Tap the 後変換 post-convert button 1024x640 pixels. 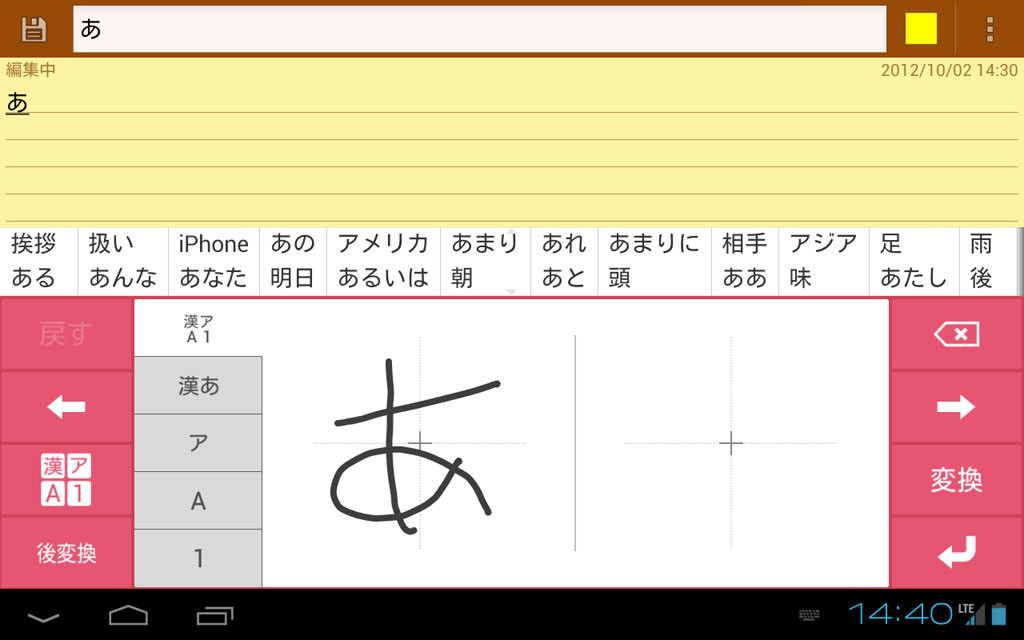67,552
